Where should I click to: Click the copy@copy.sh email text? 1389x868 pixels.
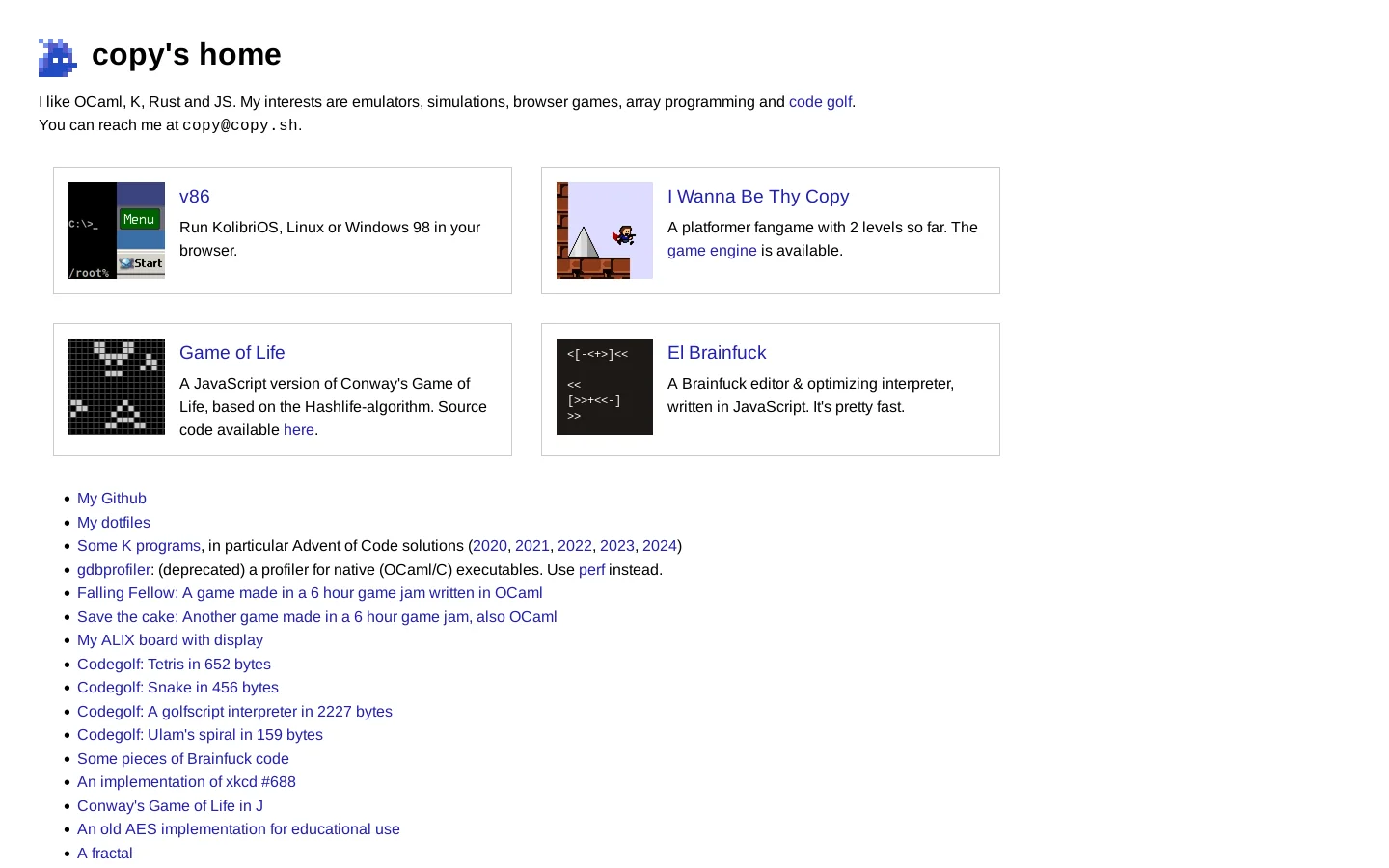click(240, 125)
